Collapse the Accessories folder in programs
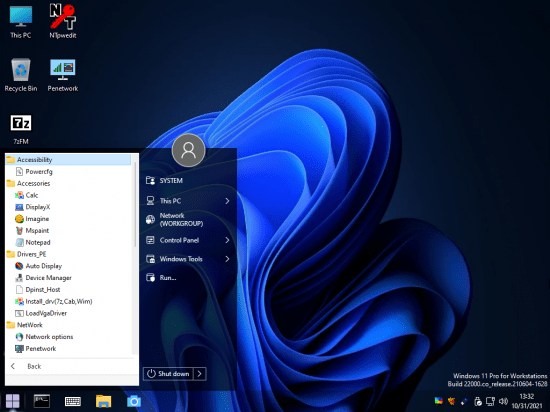The width and height of the screenshot is (550, 412). coord(33,183)
